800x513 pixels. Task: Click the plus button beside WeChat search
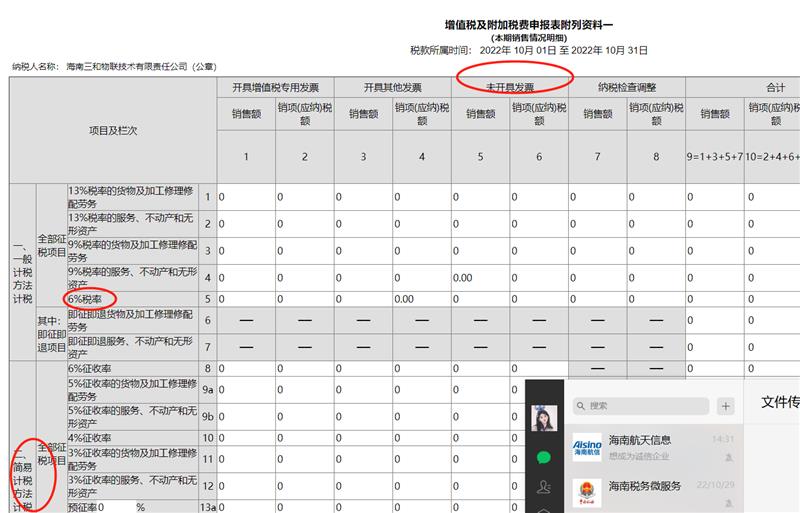tap(725, 406)
